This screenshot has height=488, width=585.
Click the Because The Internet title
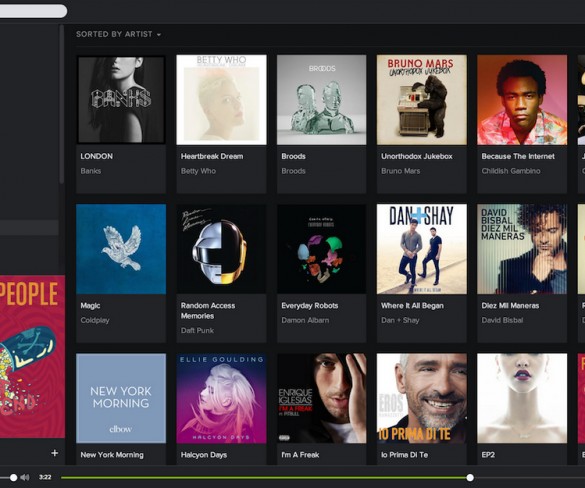tap(518, 156)
